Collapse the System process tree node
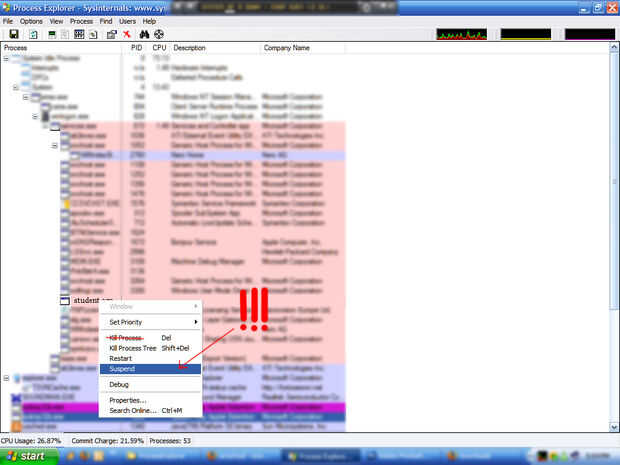This screenshot has width=620, height=465. pyautogui.click(x=16, y=87)
